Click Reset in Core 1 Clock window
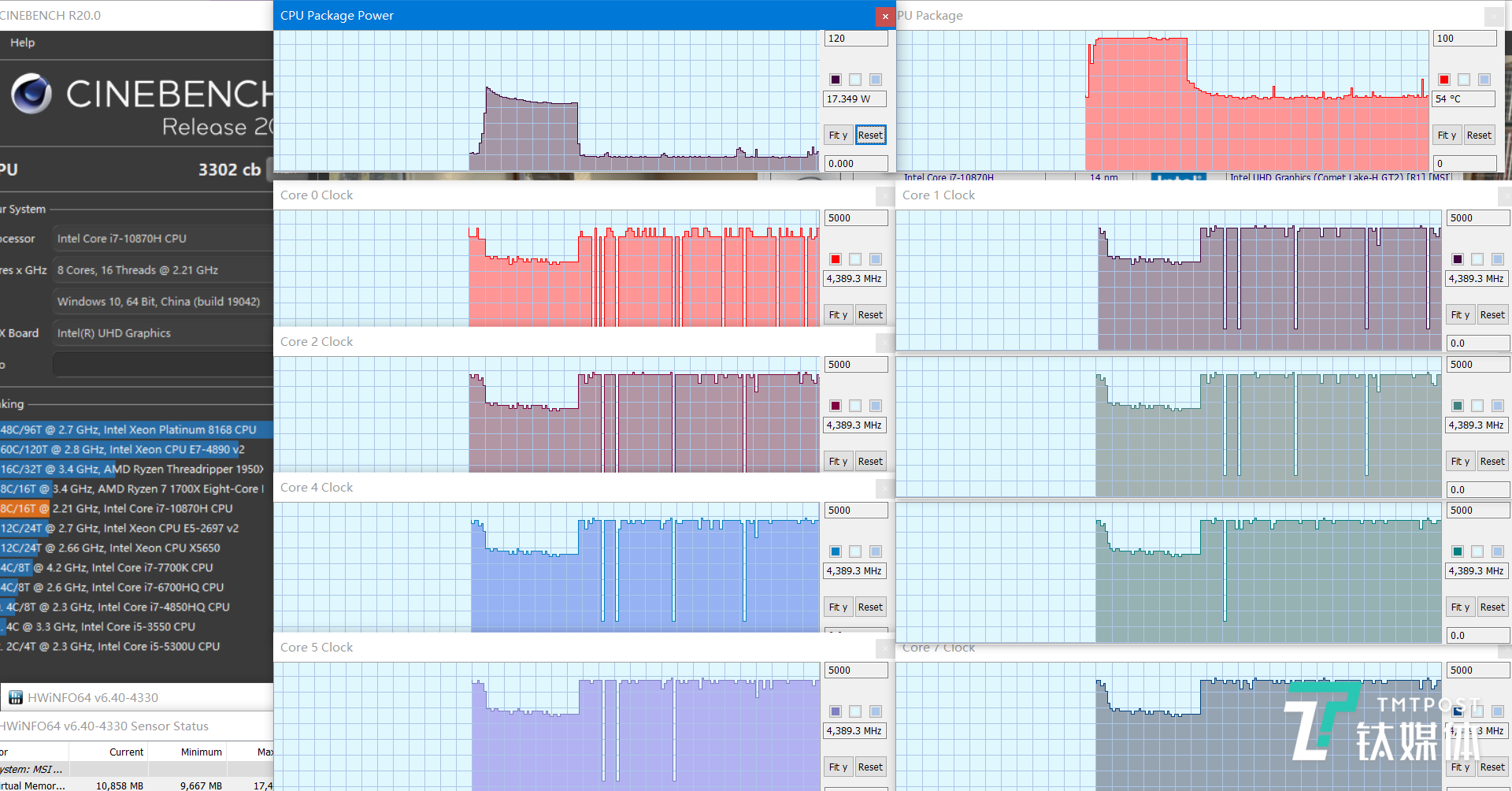Image resolution: width=1512 pixels, height=791 pixels. click(1492, 315)
